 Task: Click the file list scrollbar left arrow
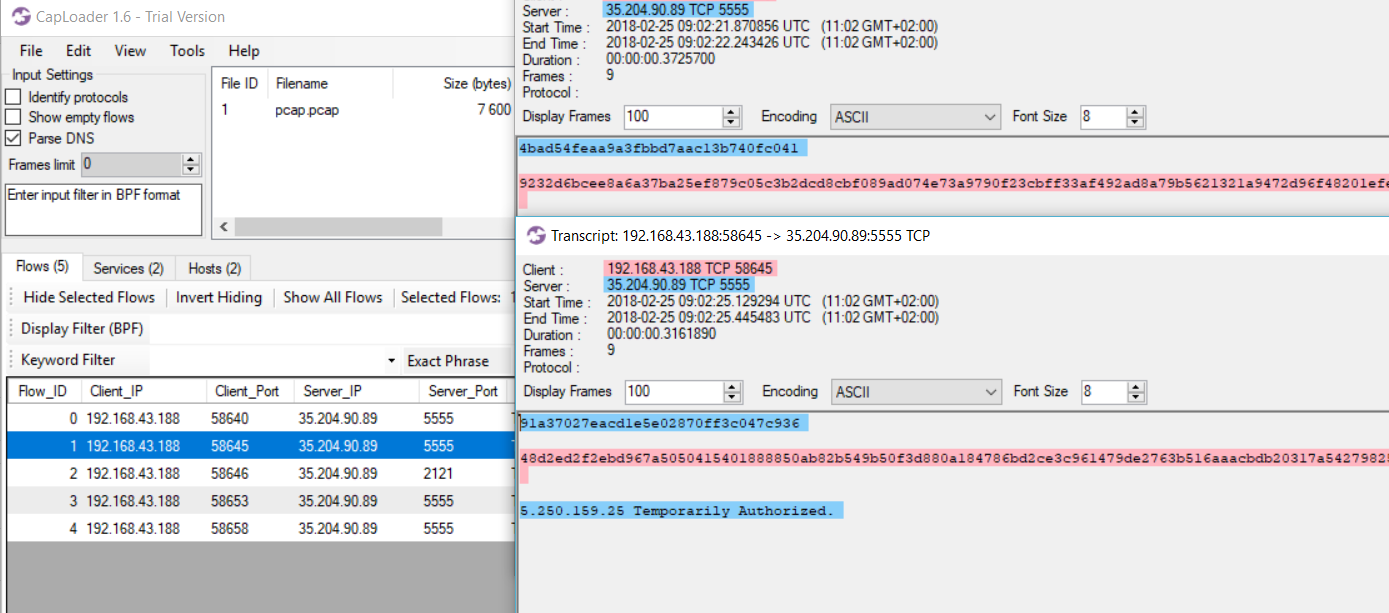(x=224, y=227)
